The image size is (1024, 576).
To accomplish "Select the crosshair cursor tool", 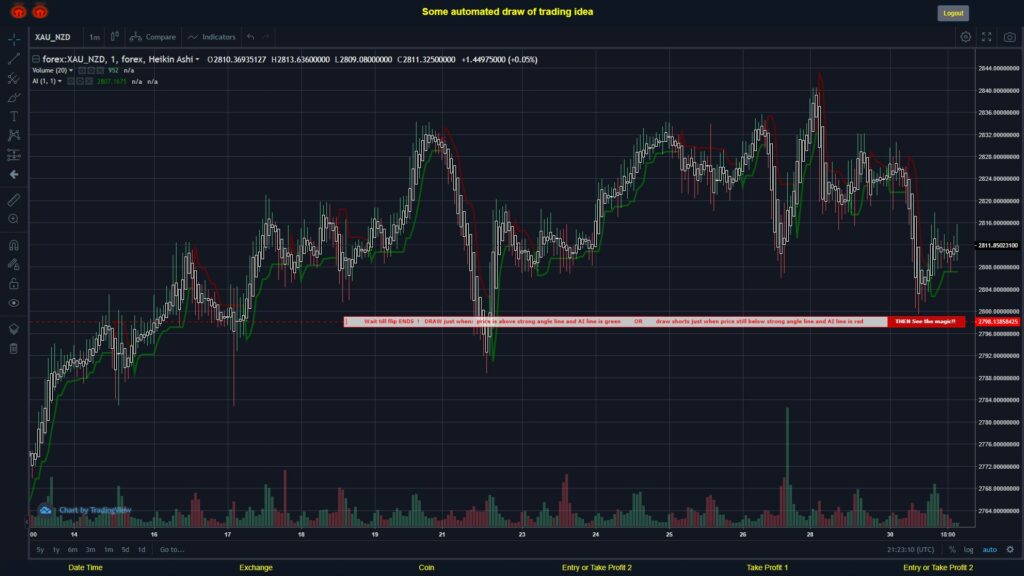I will (12, 40).
